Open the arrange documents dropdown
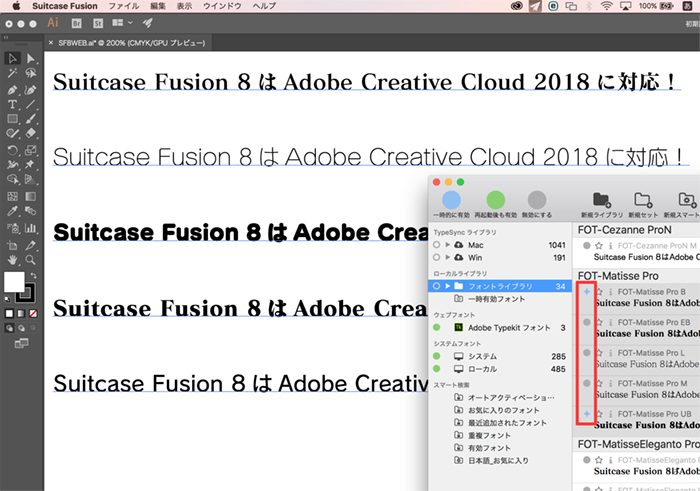 point(122,23)
